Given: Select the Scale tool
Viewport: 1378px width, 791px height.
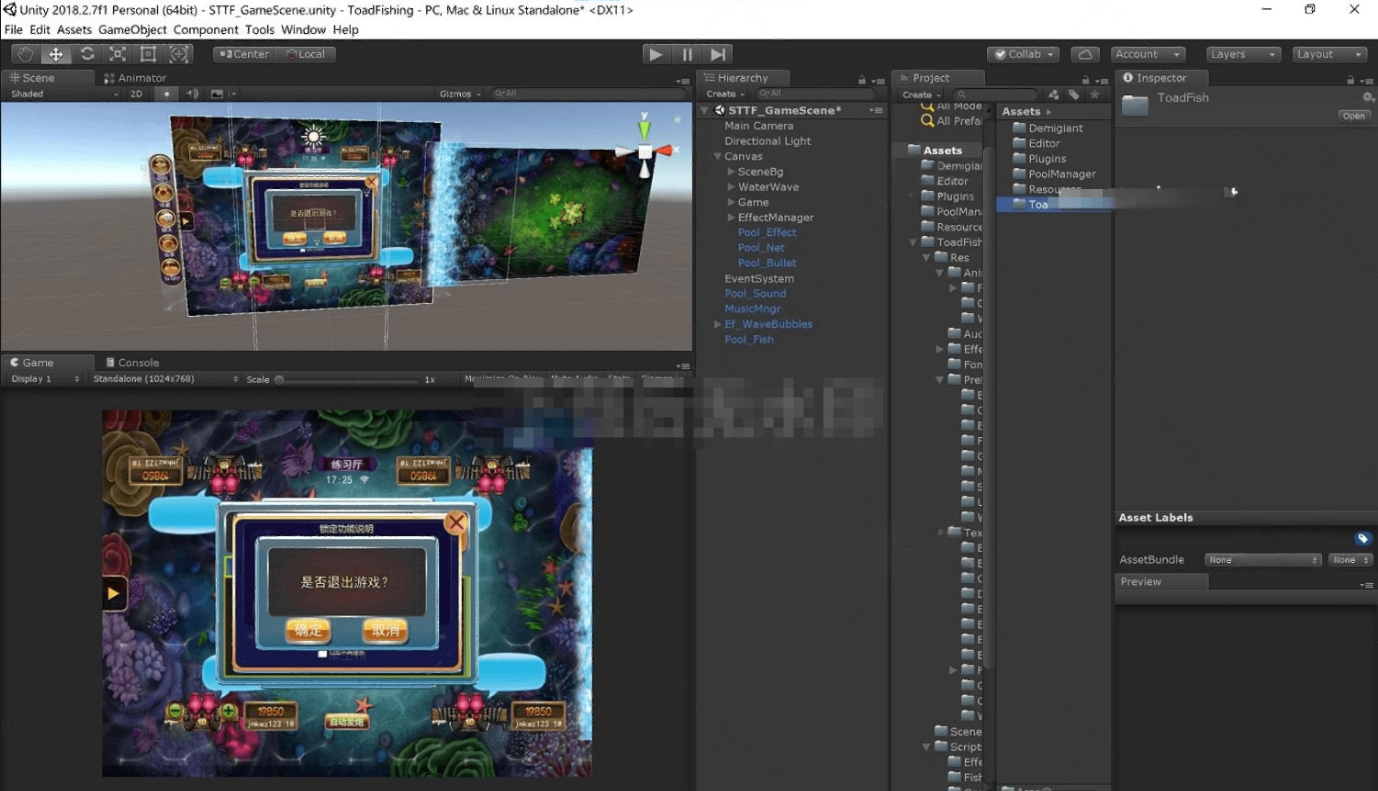Looking at the screenshot, I should click(117, 54).
